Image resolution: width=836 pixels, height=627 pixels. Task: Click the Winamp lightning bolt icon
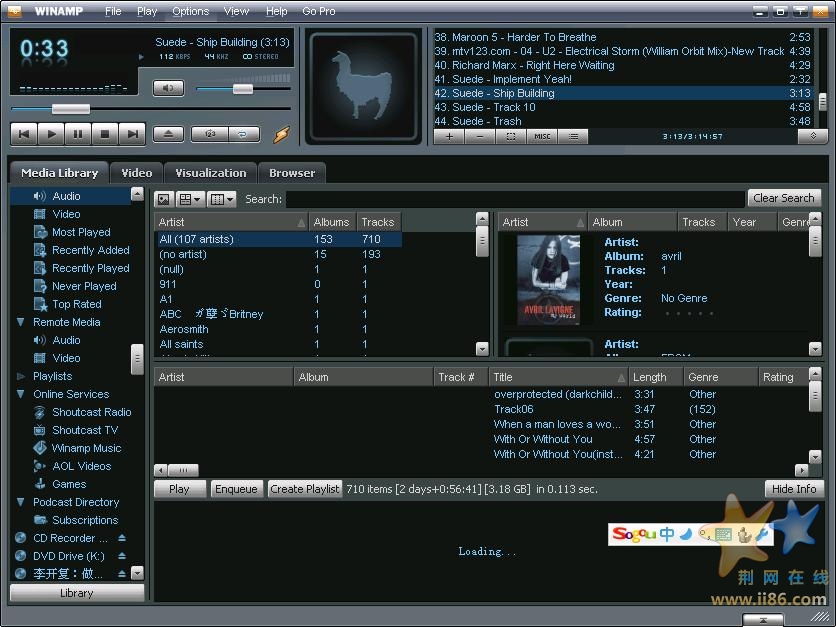click(x=282, y=134)
